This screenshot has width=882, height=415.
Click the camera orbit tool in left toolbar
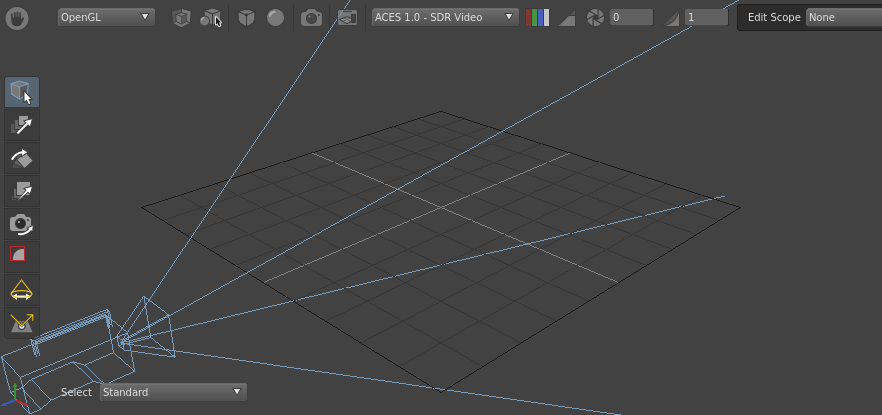[22, 224]
